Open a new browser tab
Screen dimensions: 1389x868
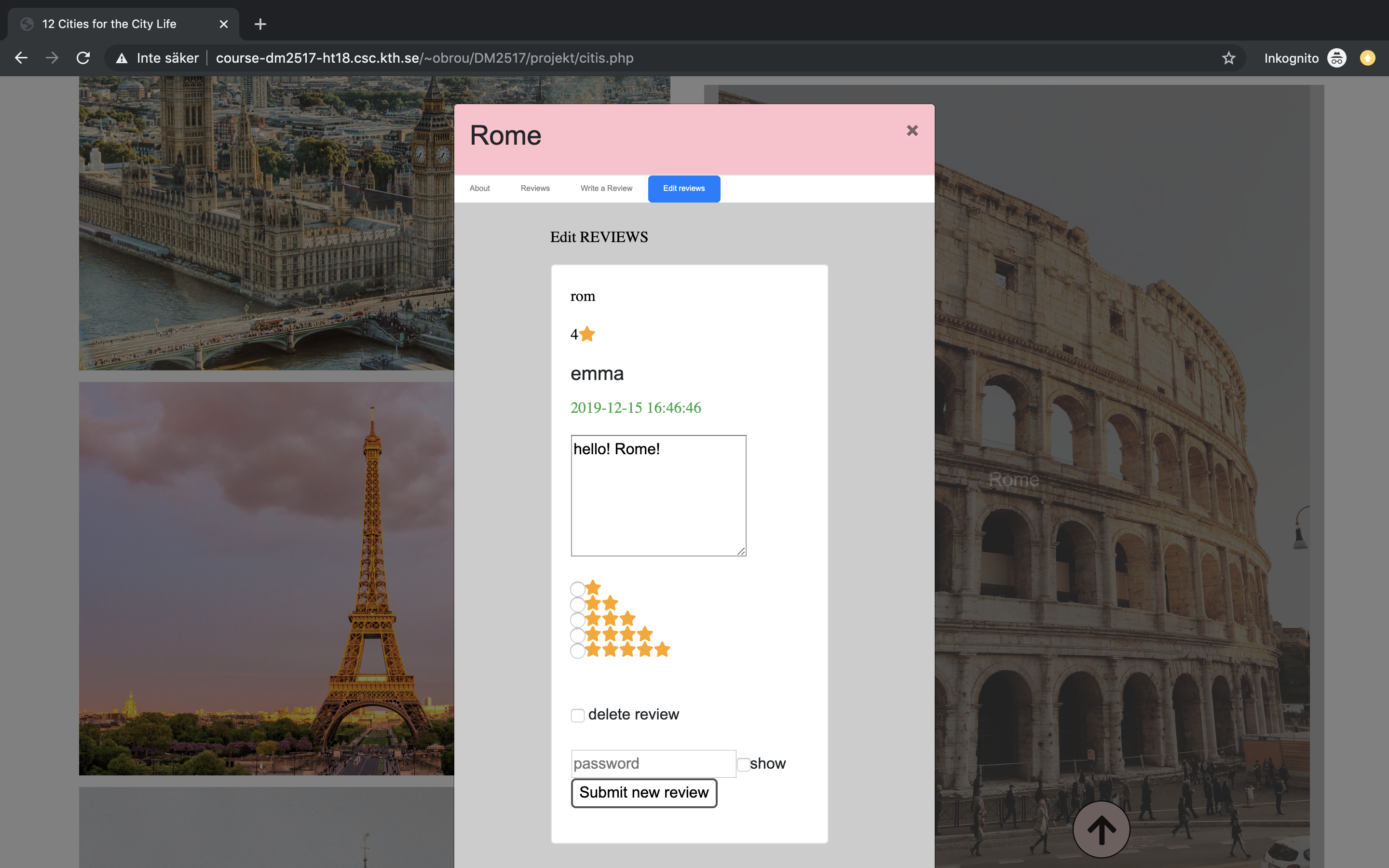coord(260,24)
